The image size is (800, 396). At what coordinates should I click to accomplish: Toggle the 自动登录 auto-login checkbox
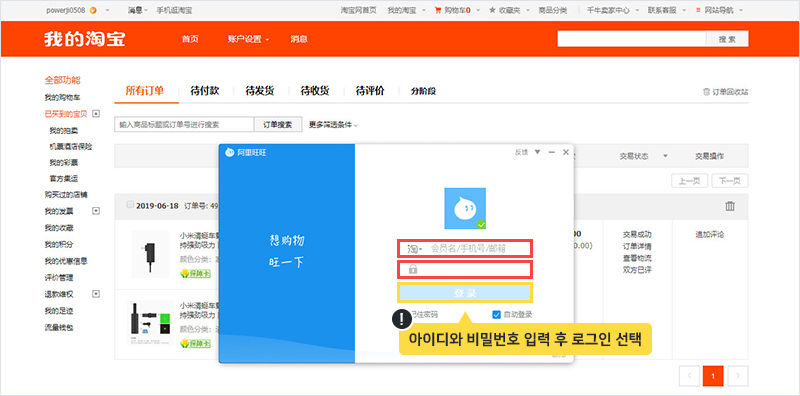pyautogui.click(x=496, y=314)
